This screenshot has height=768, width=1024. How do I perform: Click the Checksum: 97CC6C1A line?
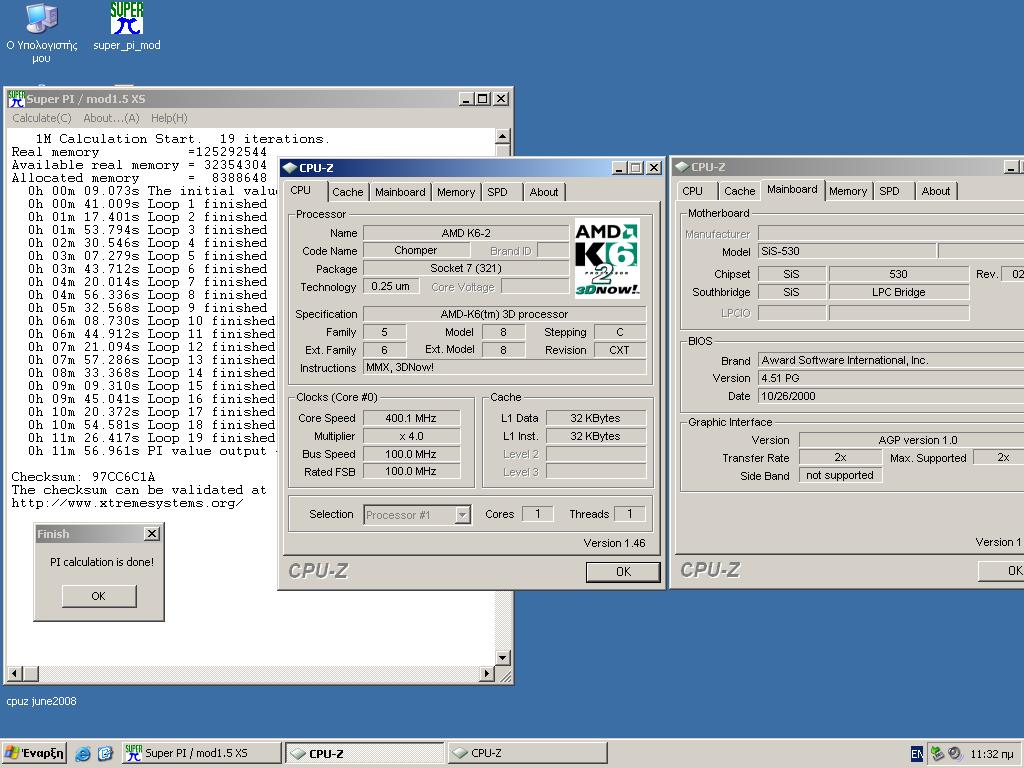tap(84, 477)
